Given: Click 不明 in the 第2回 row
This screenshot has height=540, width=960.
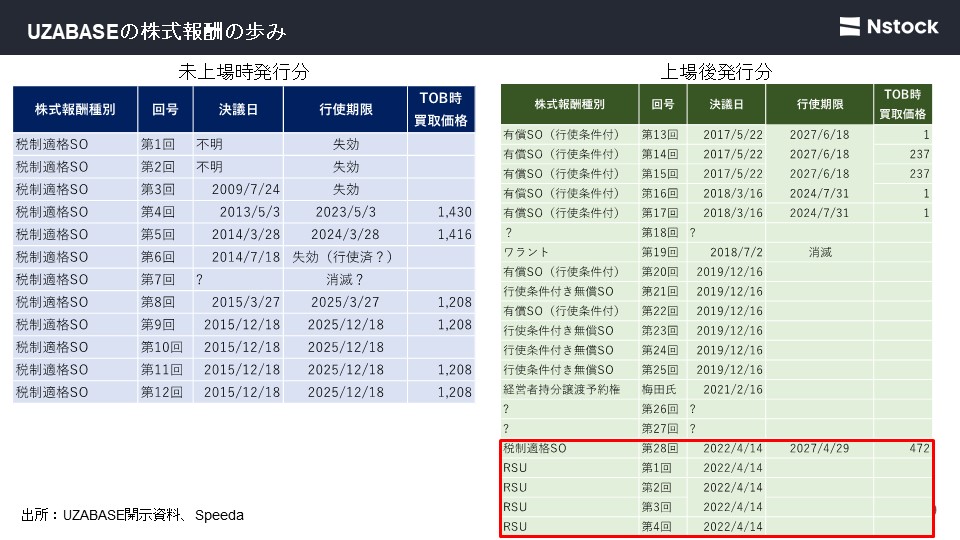Looking at the screenshot, I should tap(209, 167).
